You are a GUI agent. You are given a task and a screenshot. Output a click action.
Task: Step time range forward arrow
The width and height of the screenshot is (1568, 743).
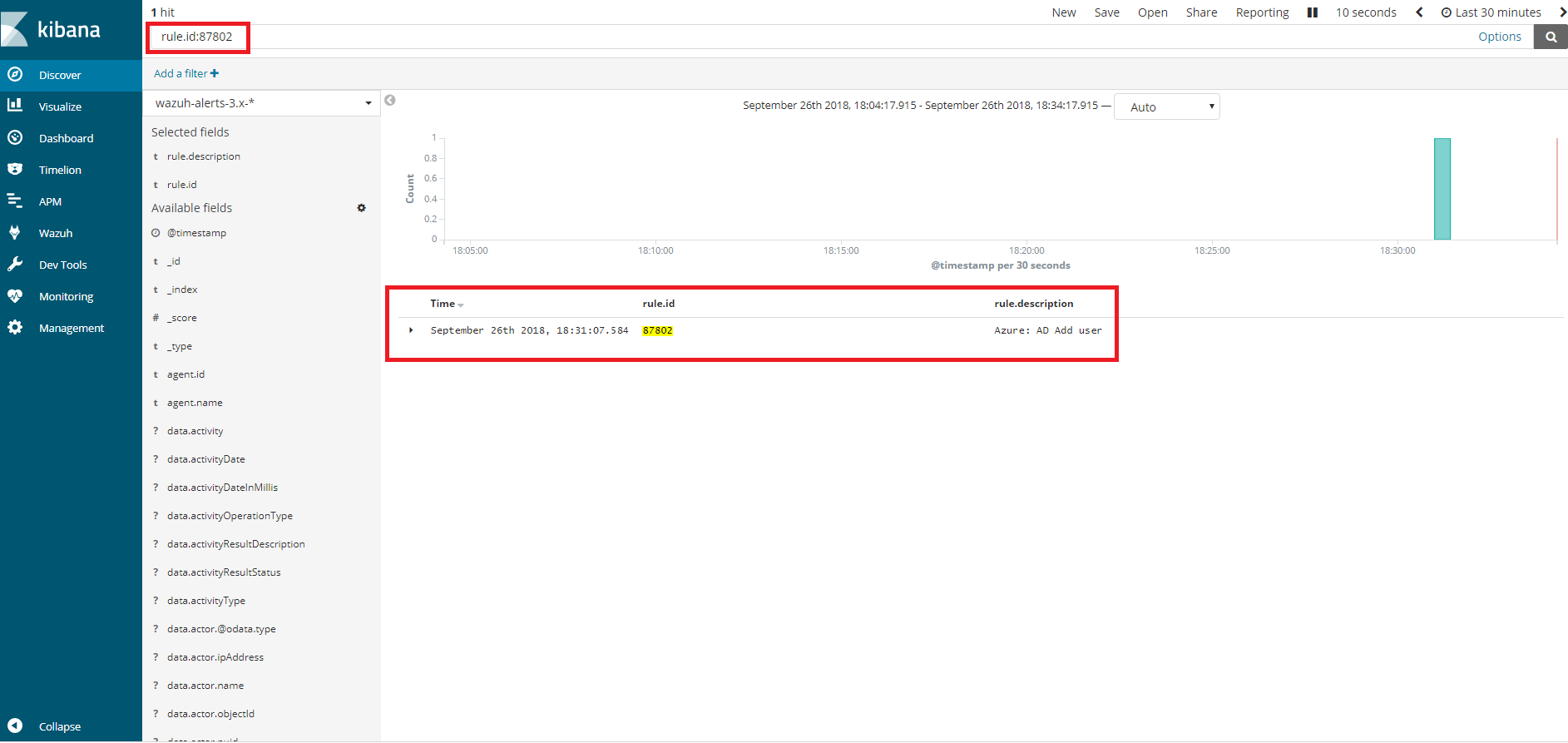point(1562,12)
